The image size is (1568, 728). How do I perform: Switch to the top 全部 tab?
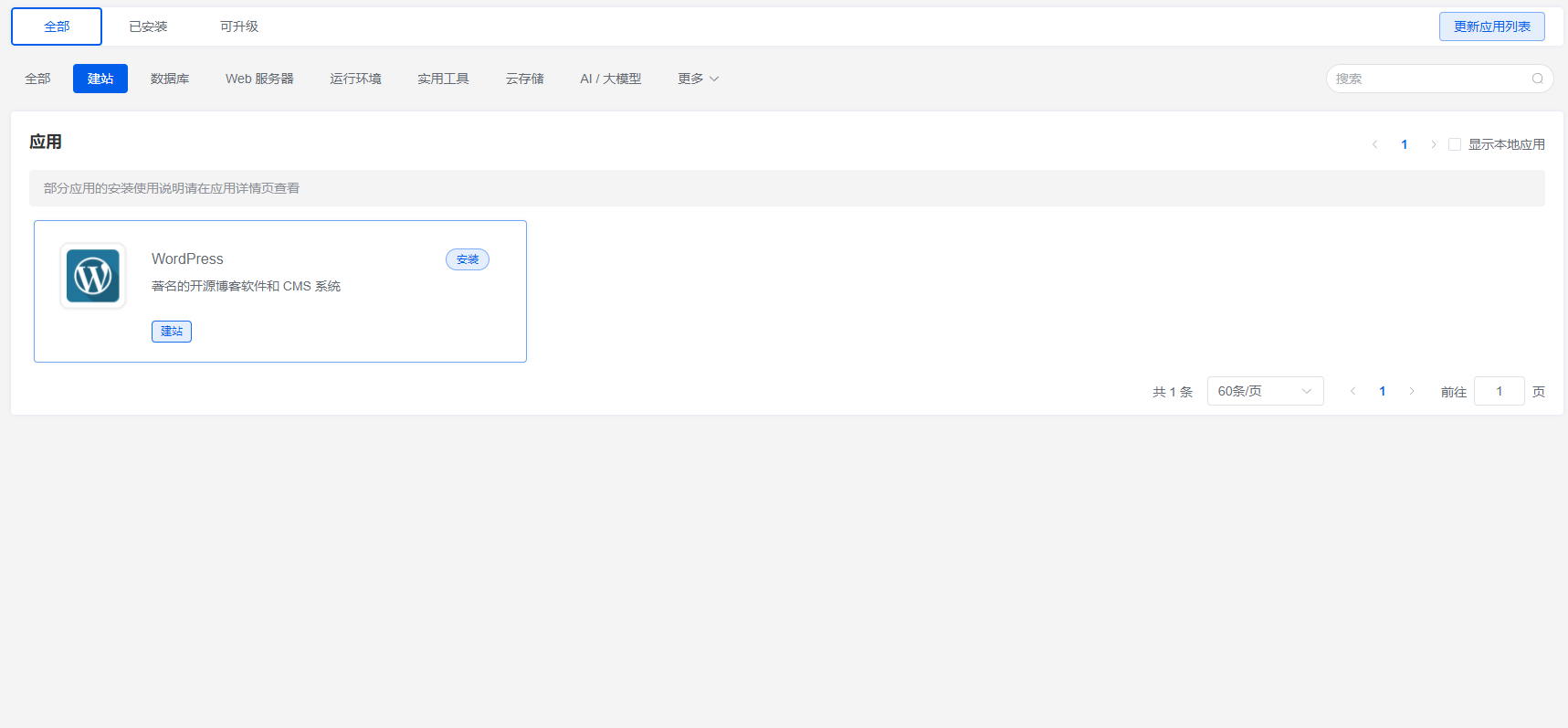tap(57, 26)
